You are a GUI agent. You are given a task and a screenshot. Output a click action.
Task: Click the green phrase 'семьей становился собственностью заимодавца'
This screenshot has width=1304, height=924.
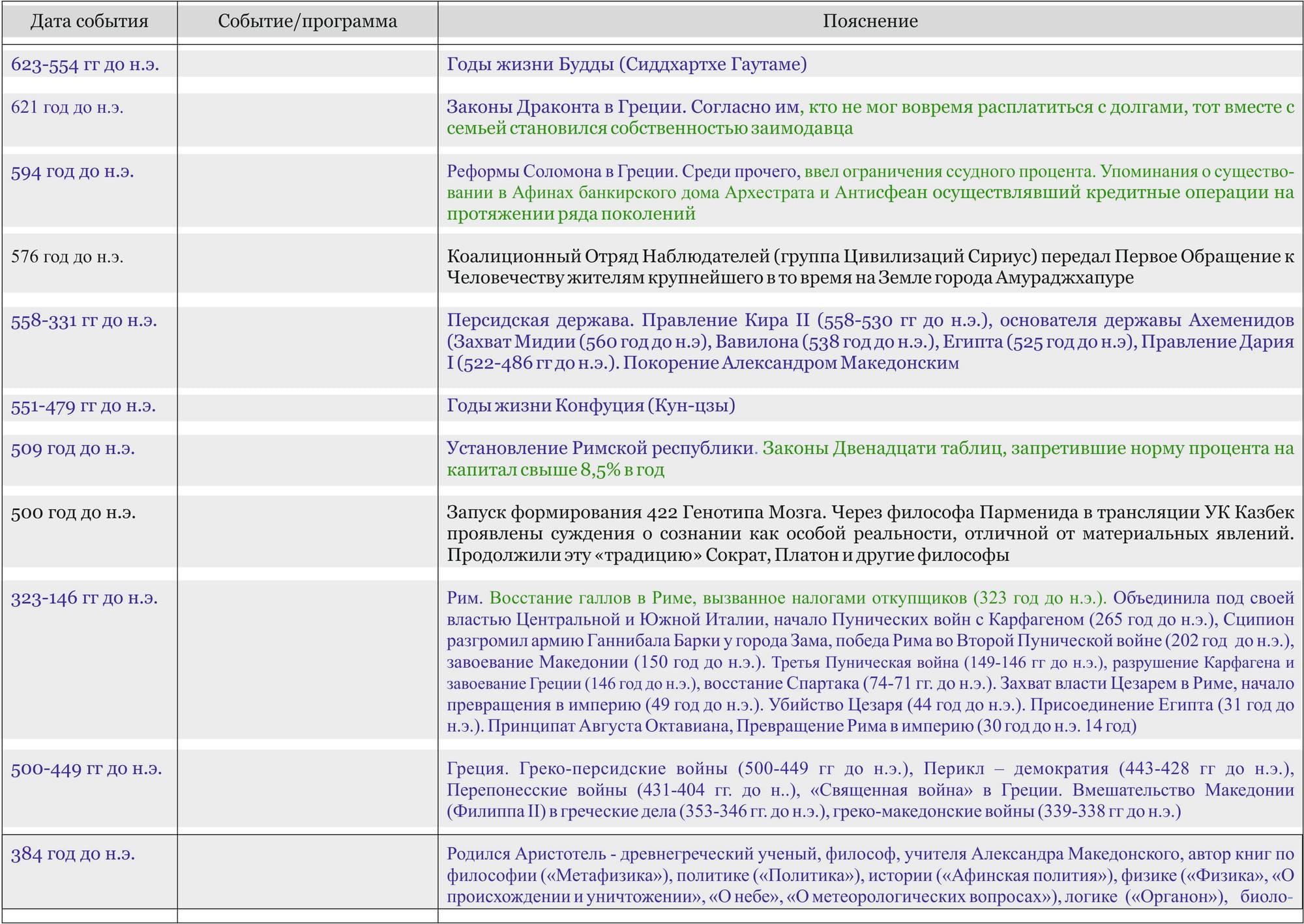tap(650, 128)
